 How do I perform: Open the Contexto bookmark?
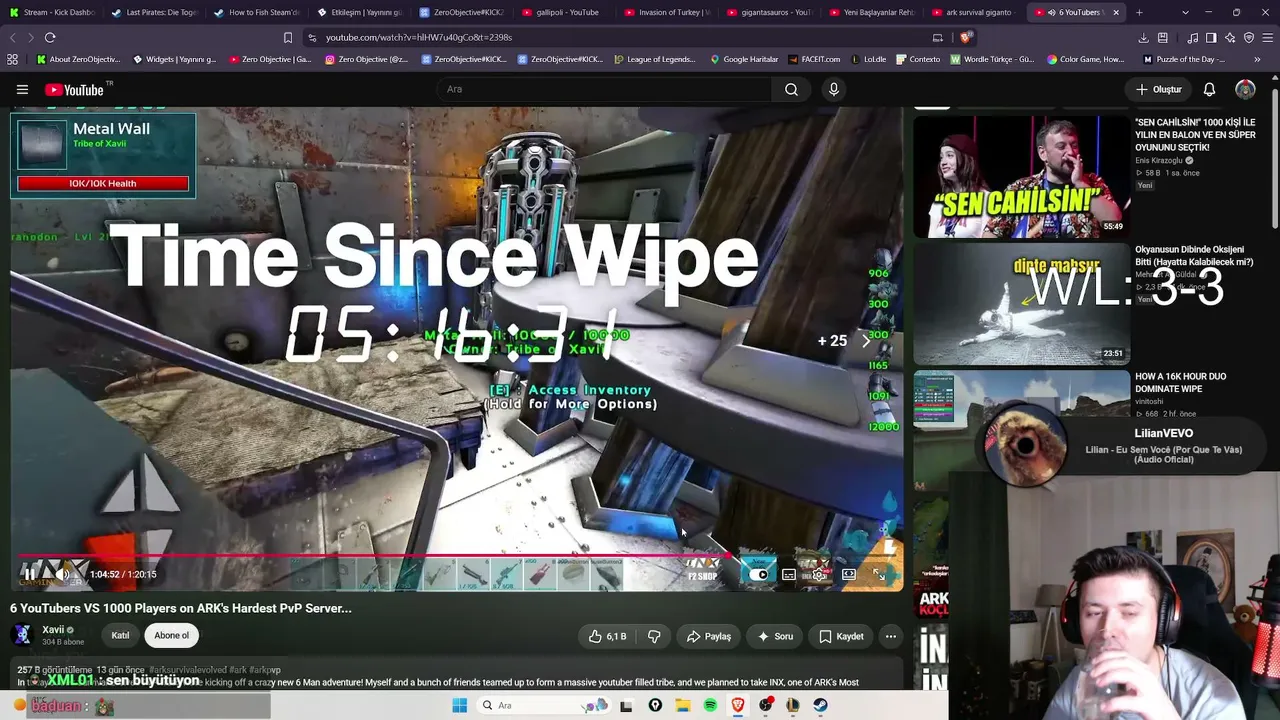click(x=917, y=59)
